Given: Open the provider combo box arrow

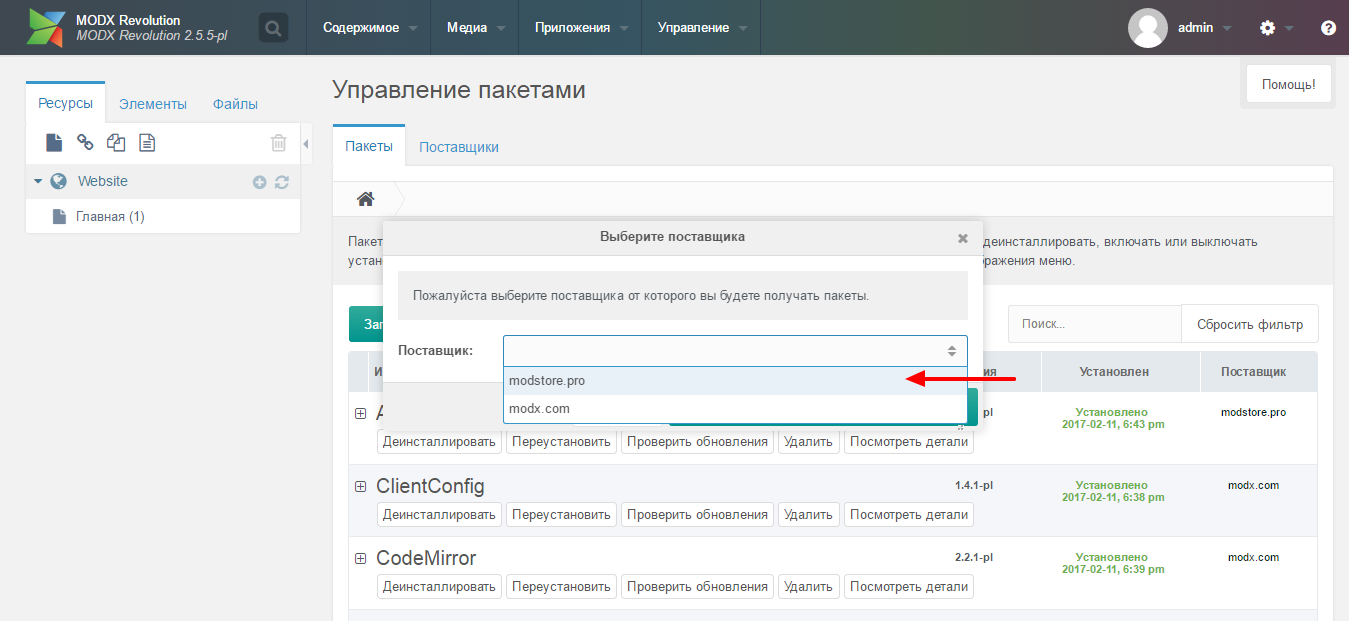Looking at the screenshot, I should 953,351.
